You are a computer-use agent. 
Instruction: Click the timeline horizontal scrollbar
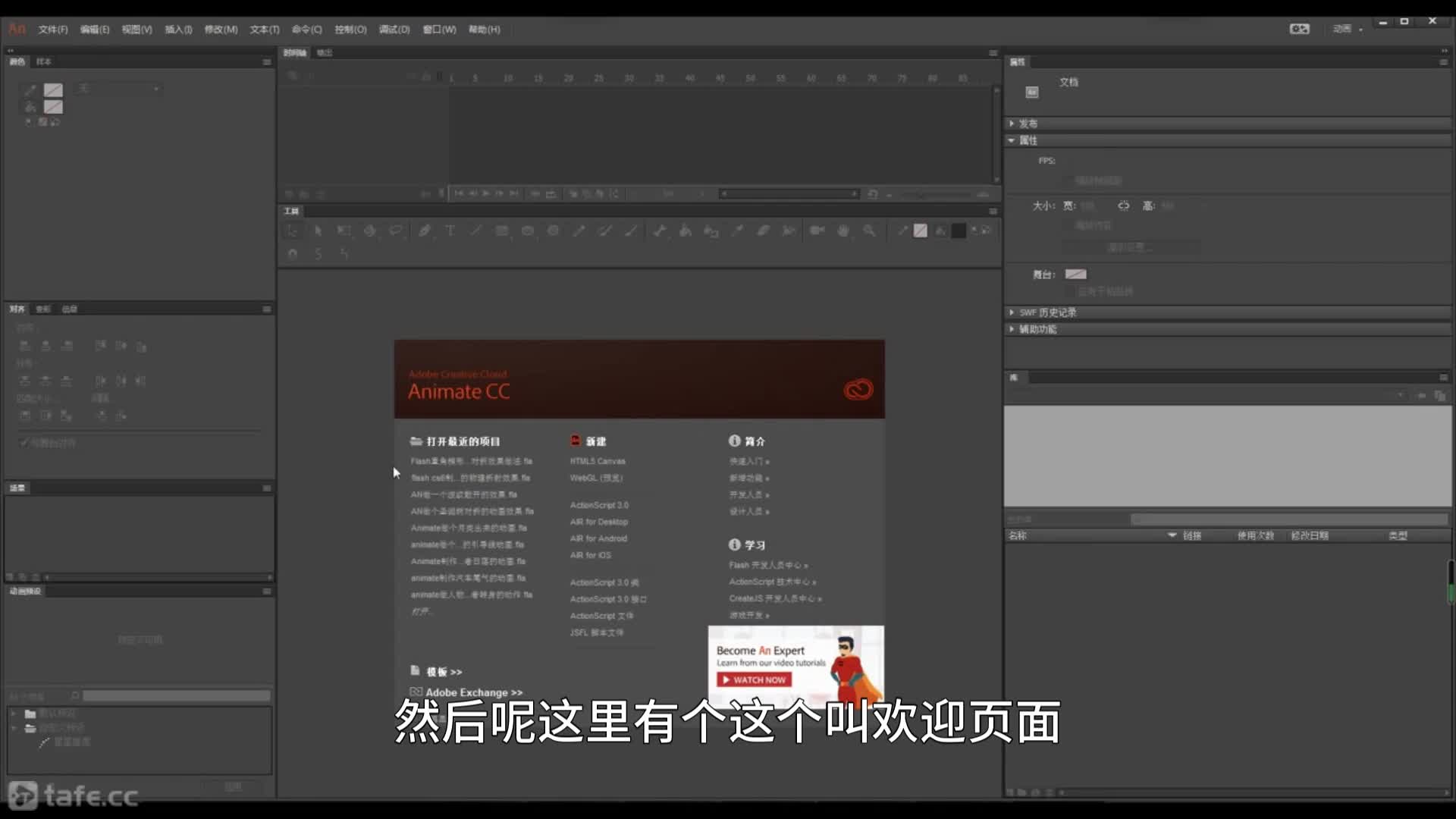coord(789,194)
